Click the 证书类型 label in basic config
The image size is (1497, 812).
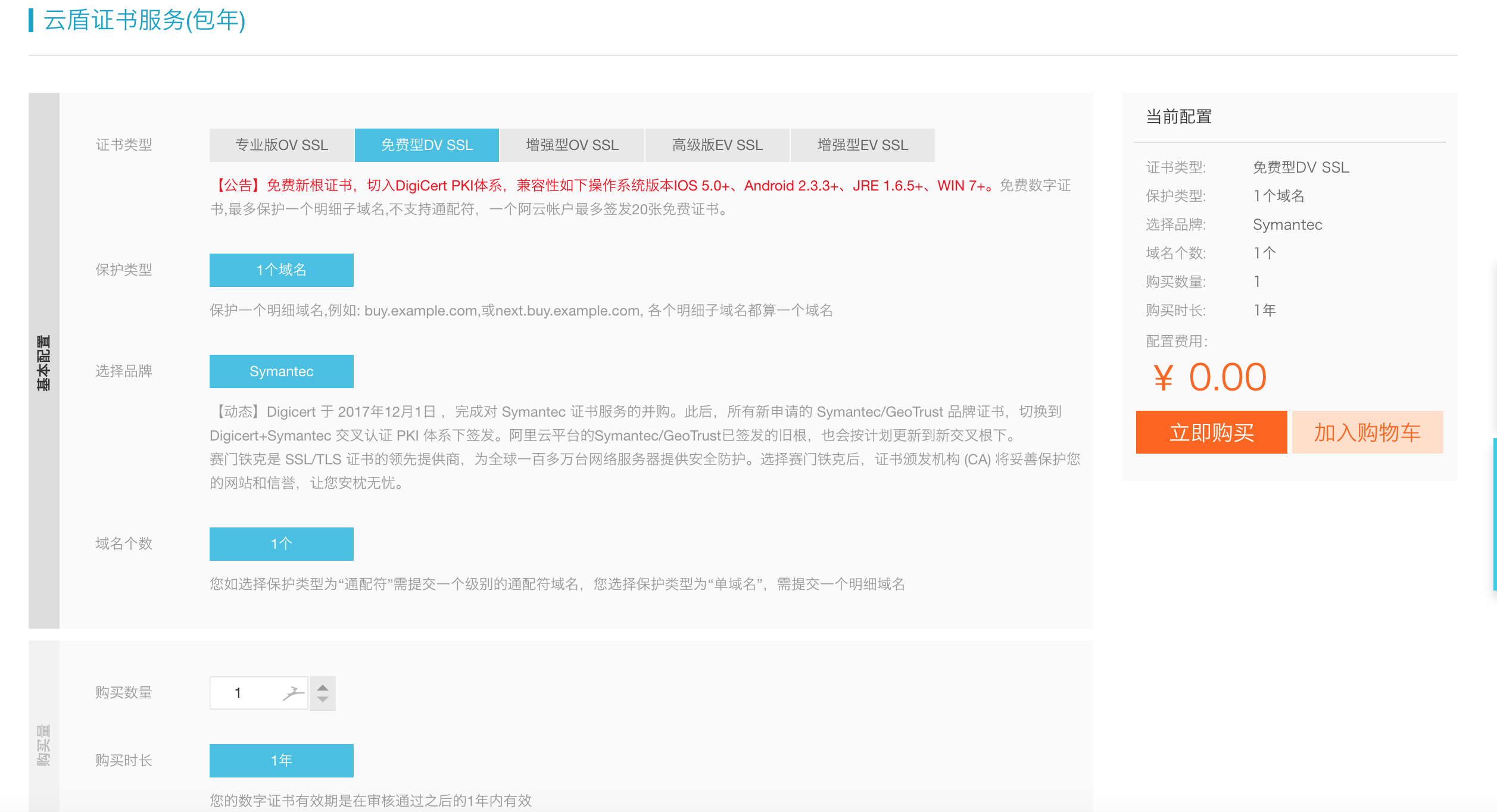[x=124, y=145]
